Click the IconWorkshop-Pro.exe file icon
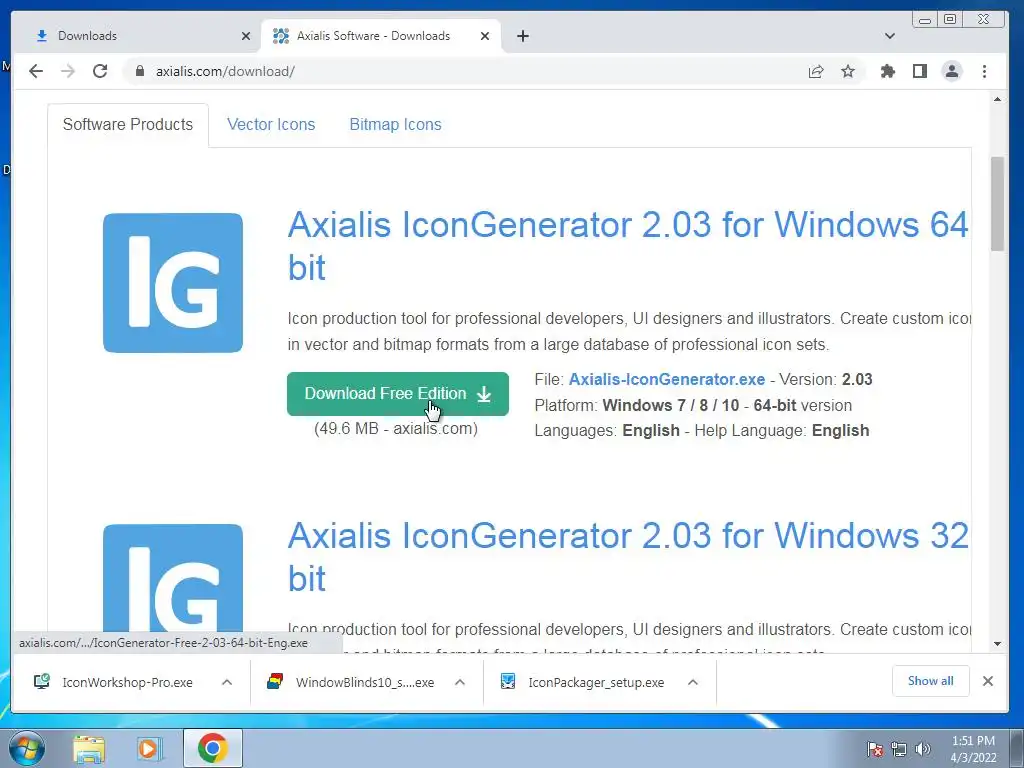This screenshot has width=1024, height=768. pyautogui.click(x=42, y=682)
